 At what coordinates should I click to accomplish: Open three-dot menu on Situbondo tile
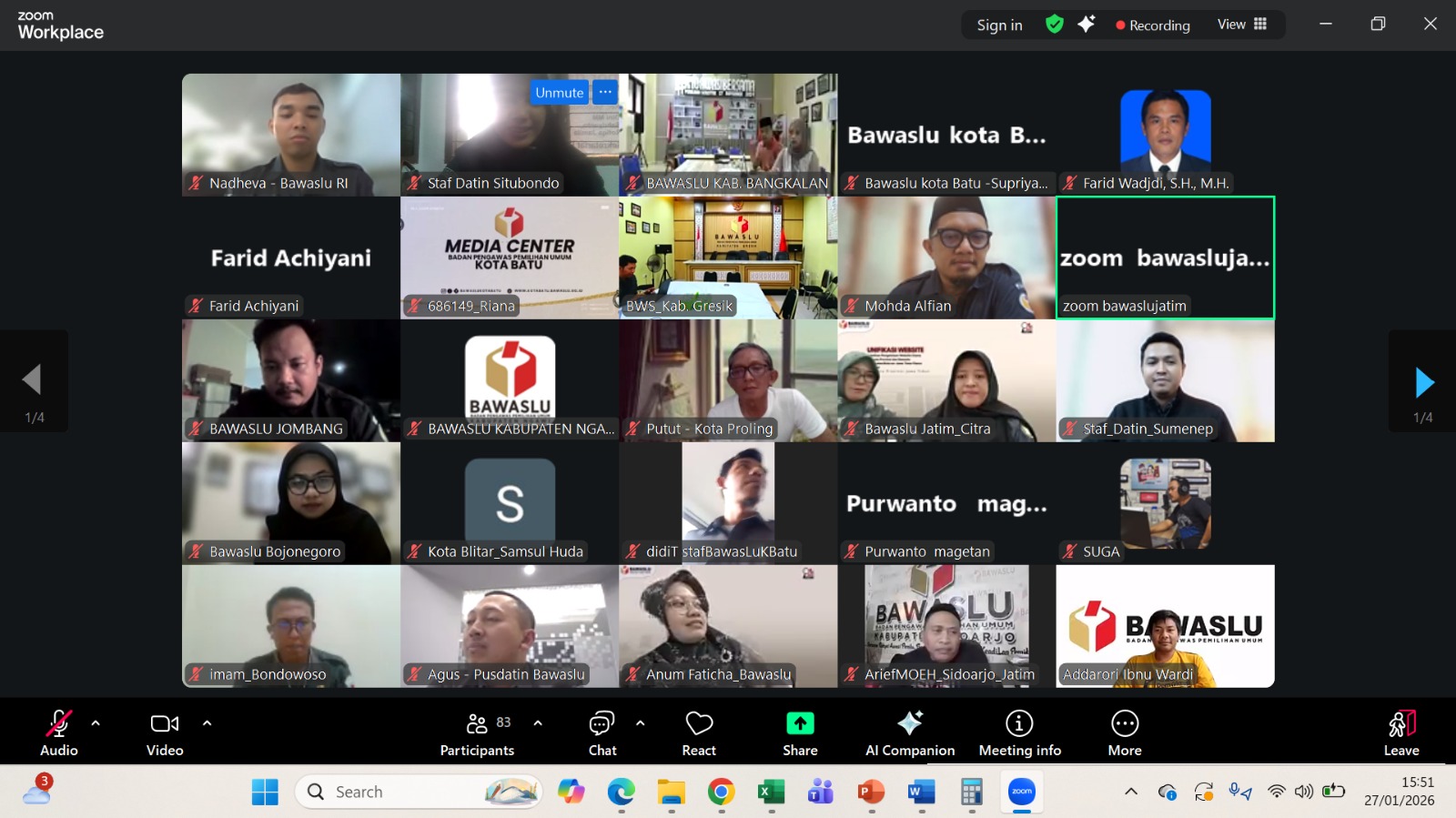605,92
